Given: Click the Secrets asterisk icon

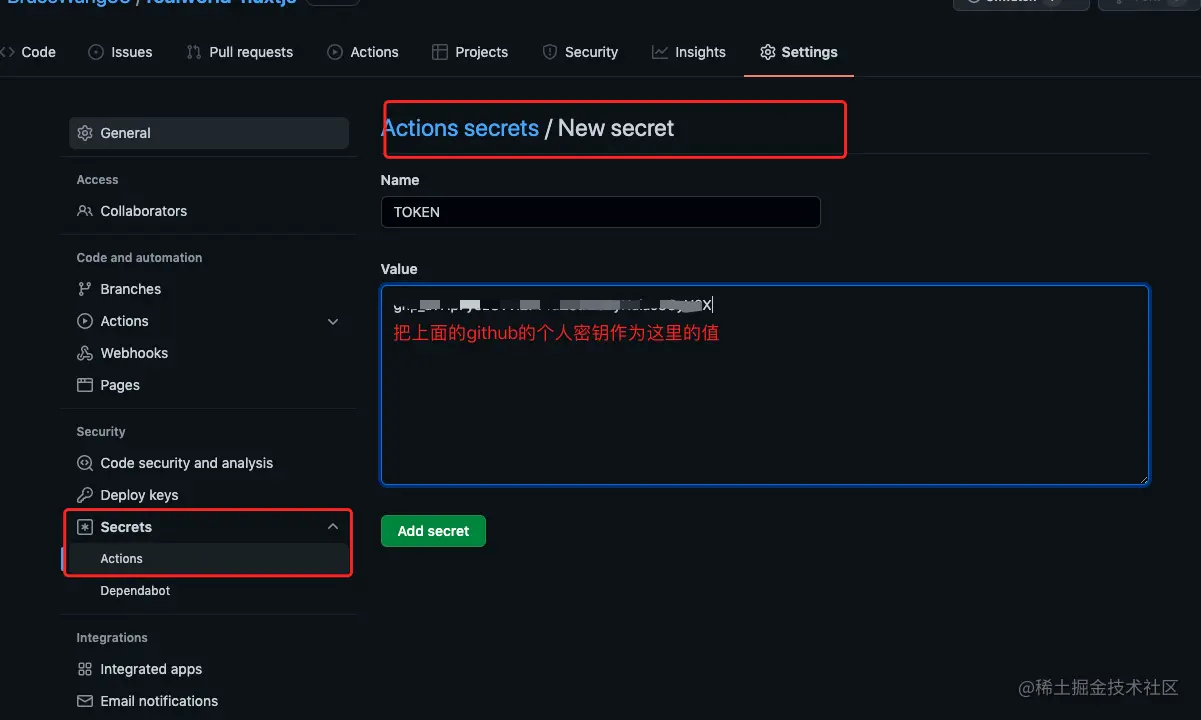Looking at the screenshot, I should 85,527.
